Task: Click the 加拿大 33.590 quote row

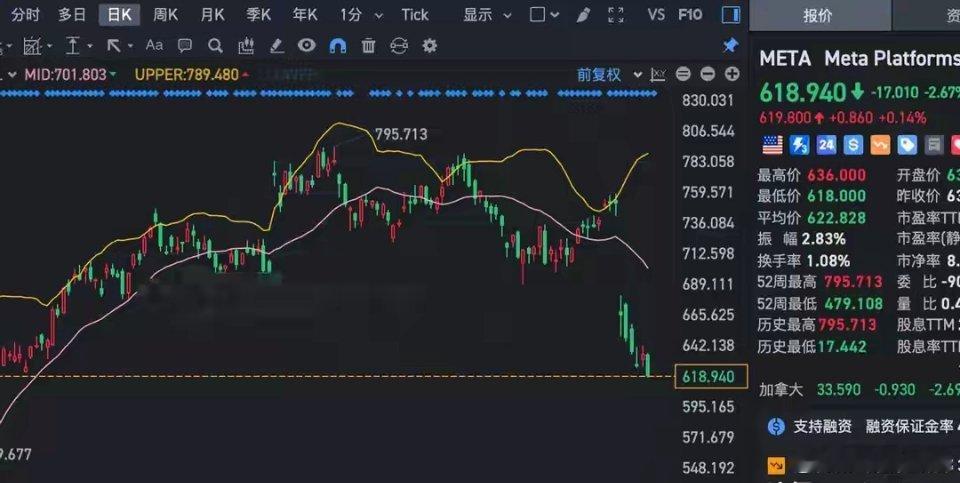Action: click(859, 389)
